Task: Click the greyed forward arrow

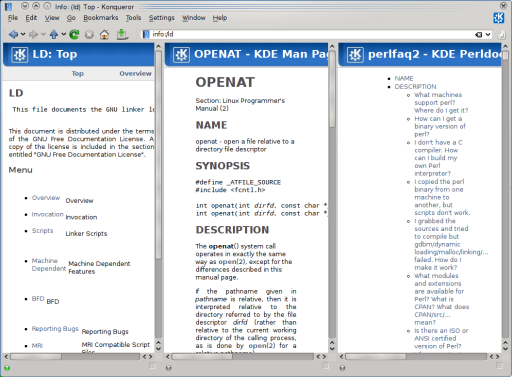Action: pos(33,34)
